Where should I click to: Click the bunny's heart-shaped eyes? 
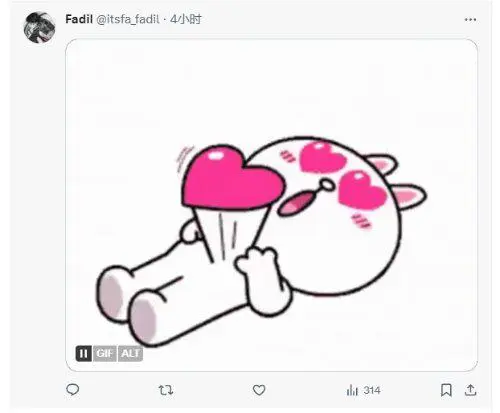[x=343, y=175]
